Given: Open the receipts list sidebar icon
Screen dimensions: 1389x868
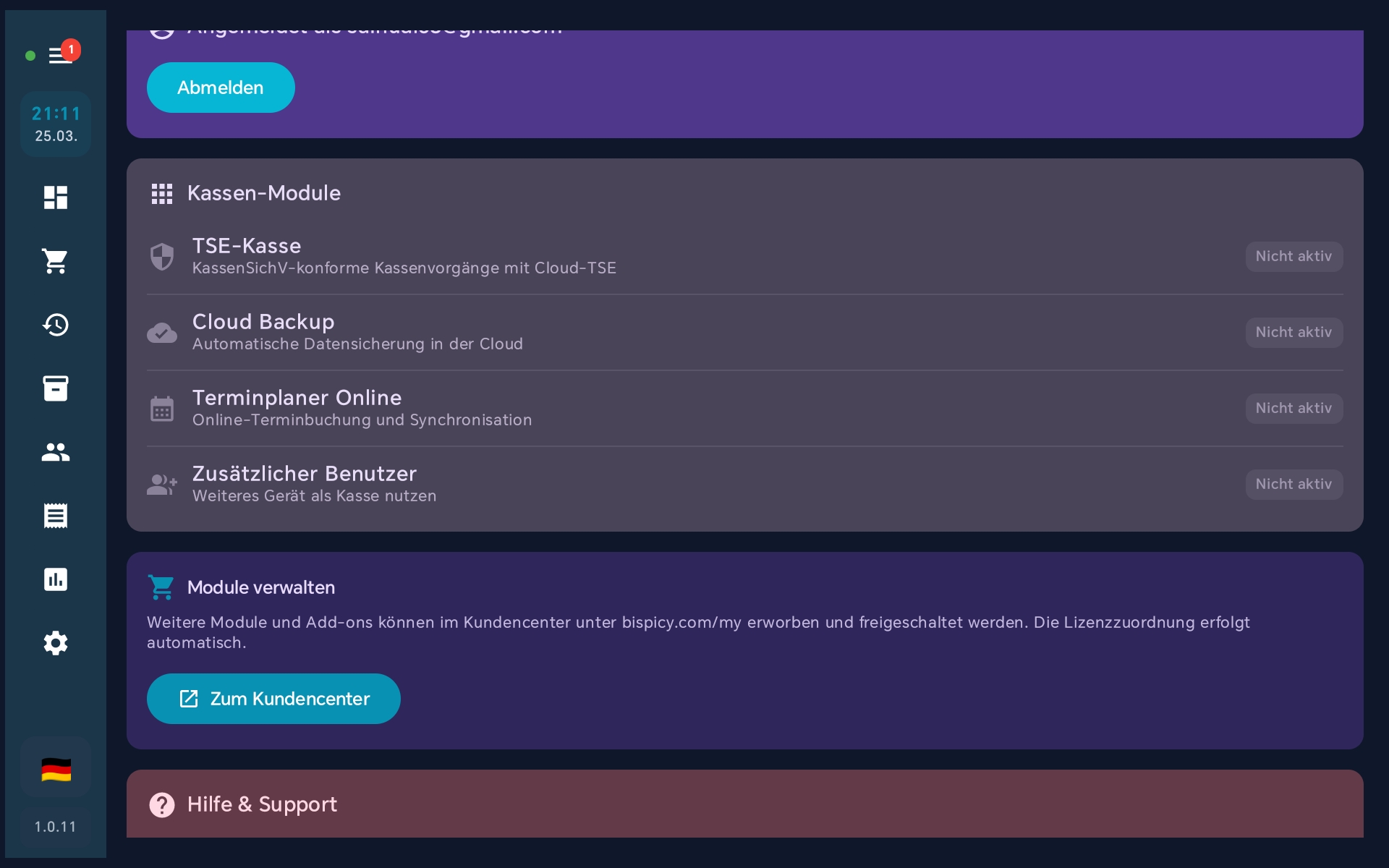Looking at the screenshot, I should (56, 516).
